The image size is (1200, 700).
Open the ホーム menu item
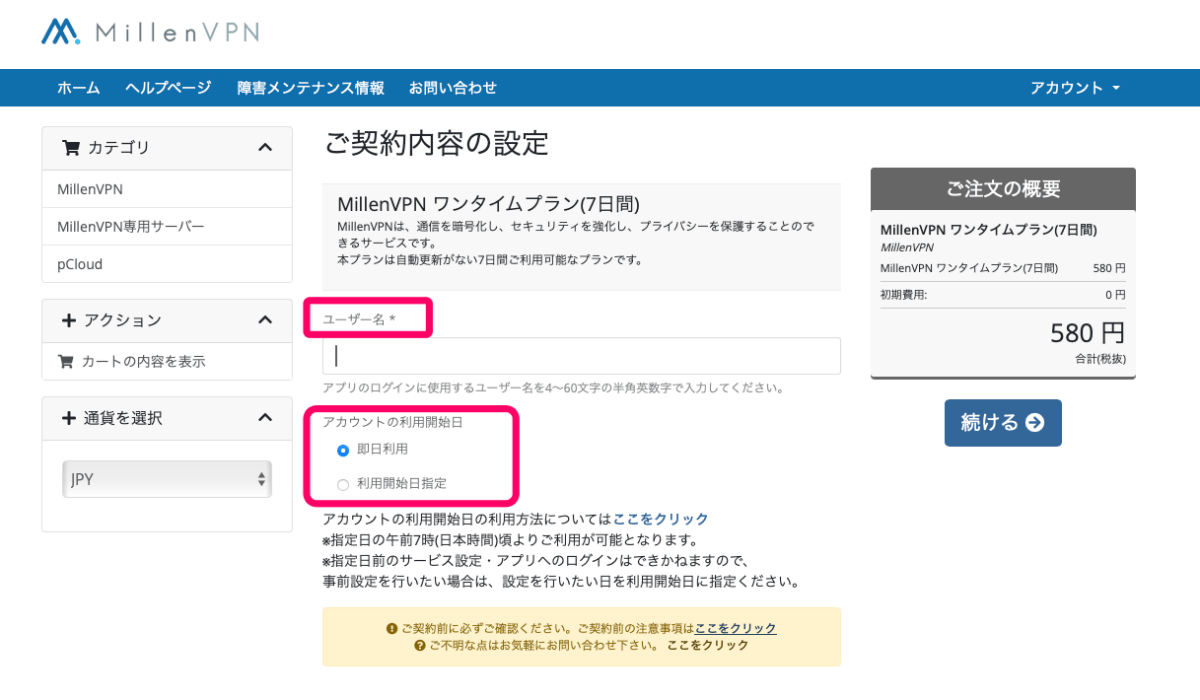coord(78,88)
